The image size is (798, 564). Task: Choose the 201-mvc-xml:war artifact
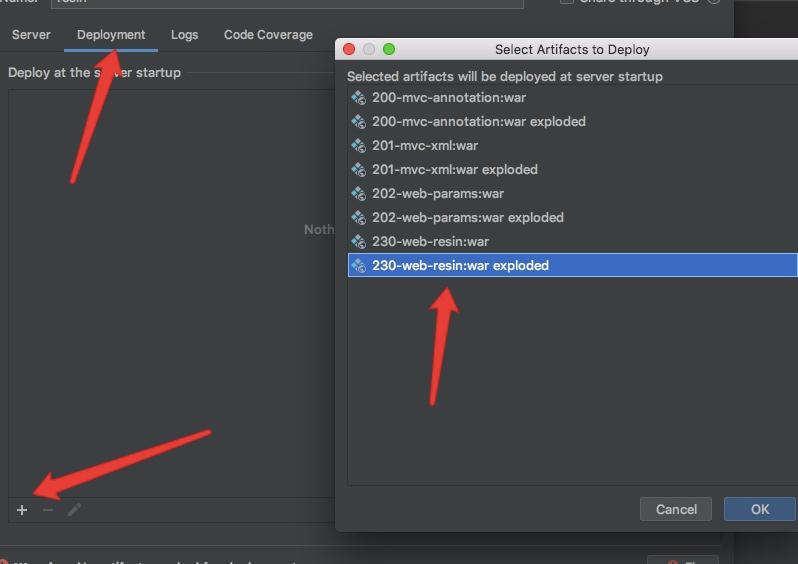click(424, 146)
